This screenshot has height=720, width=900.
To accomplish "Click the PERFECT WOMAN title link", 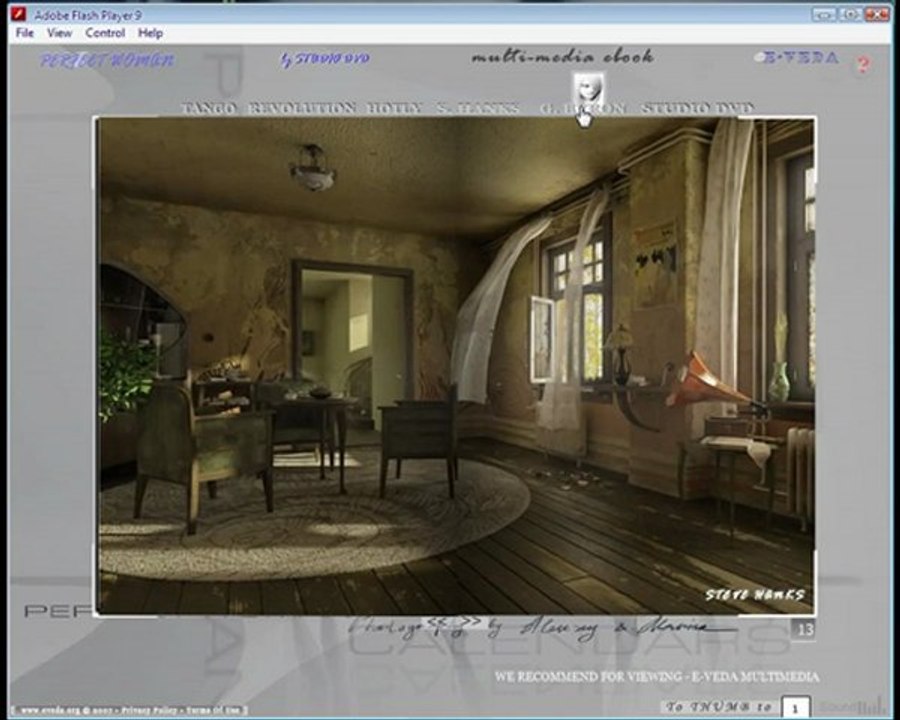I will [x=107, y=60].
